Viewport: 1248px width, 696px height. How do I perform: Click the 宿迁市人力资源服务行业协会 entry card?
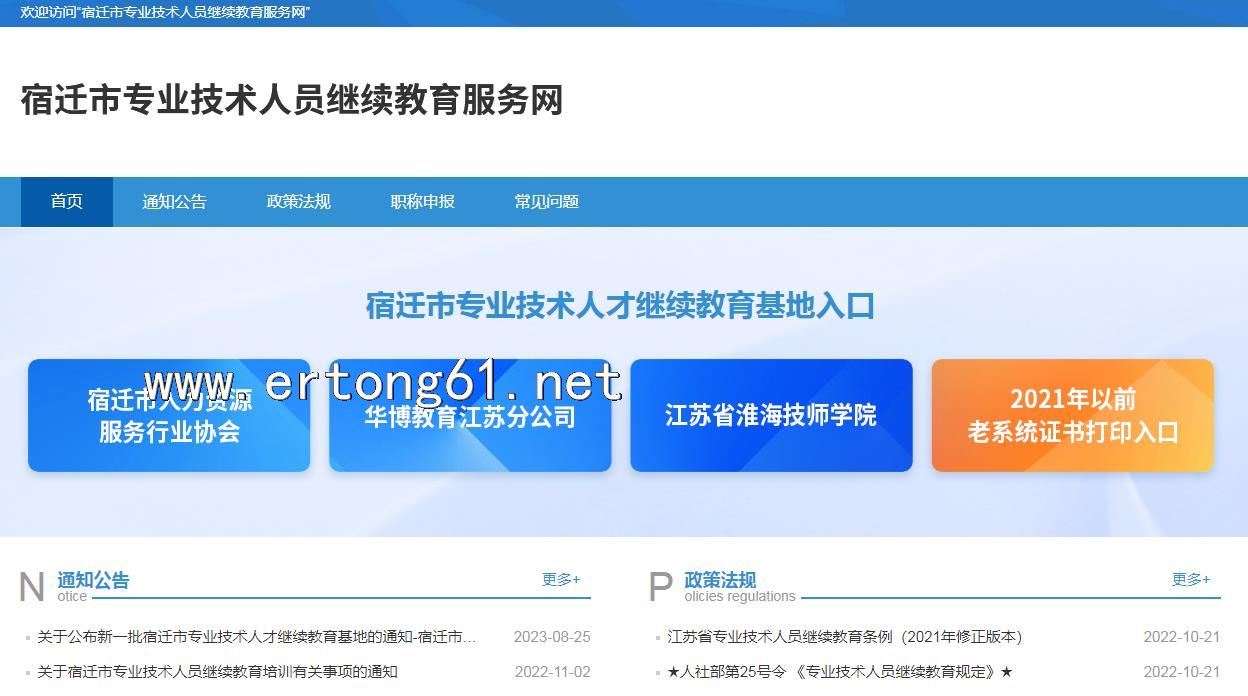point(169,416)
